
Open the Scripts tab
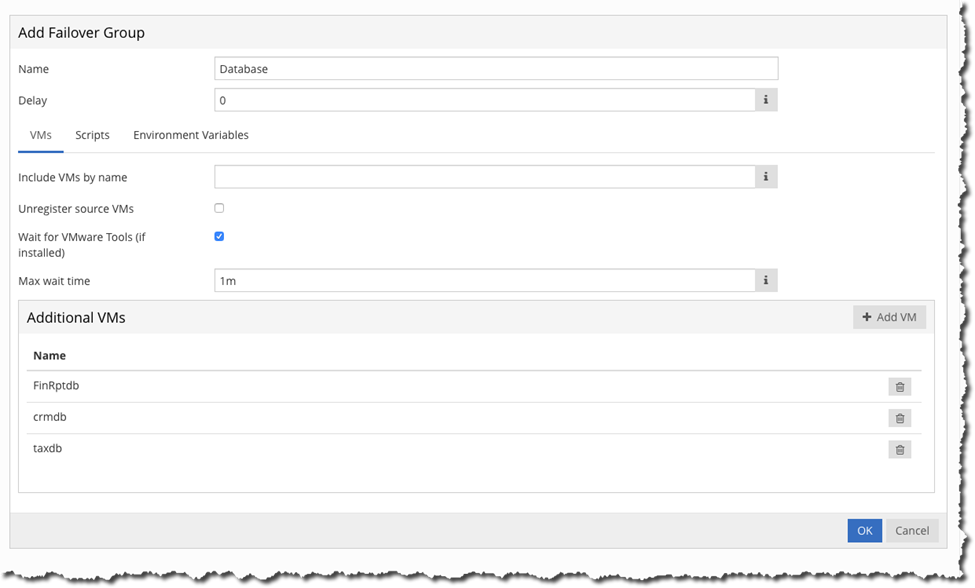click(x=92, y=135)
